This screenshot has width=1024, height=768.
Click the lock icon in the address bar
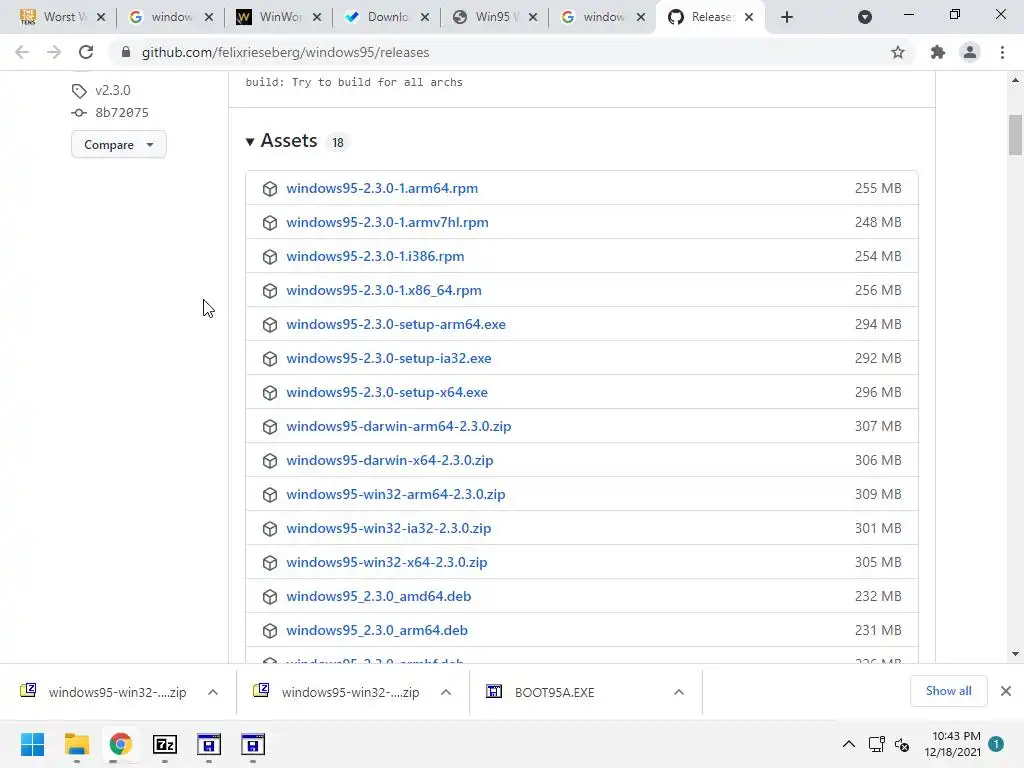click(126, 52)
